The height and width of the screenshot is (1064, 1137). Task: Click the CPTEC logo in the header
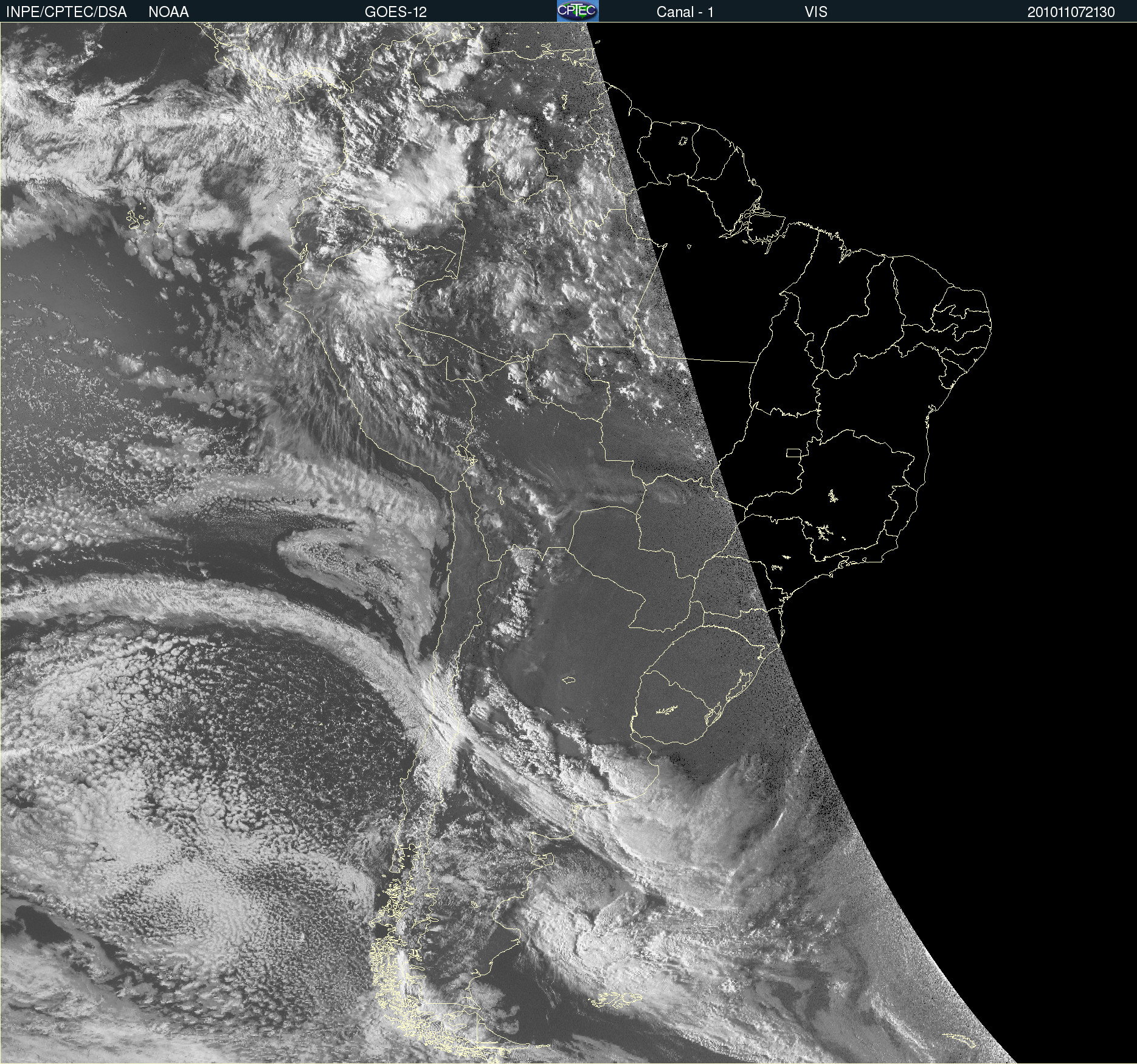coord(578,11)
